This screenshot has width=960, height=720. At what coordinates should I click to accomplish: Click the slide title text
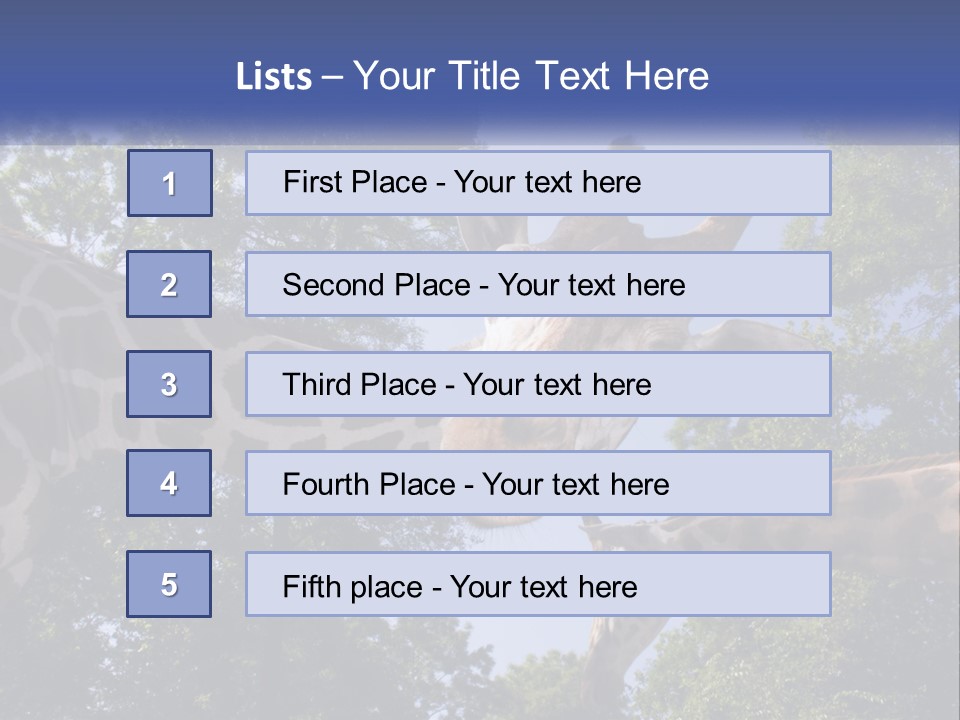click(472, 77)
